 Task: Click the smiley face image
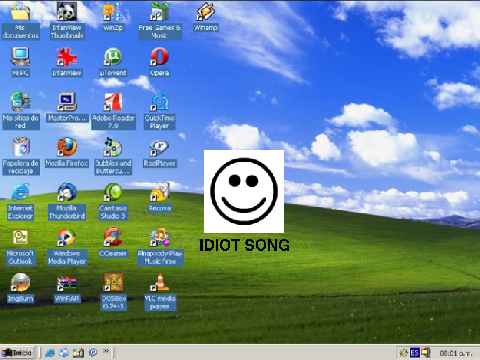coord(244,191)
